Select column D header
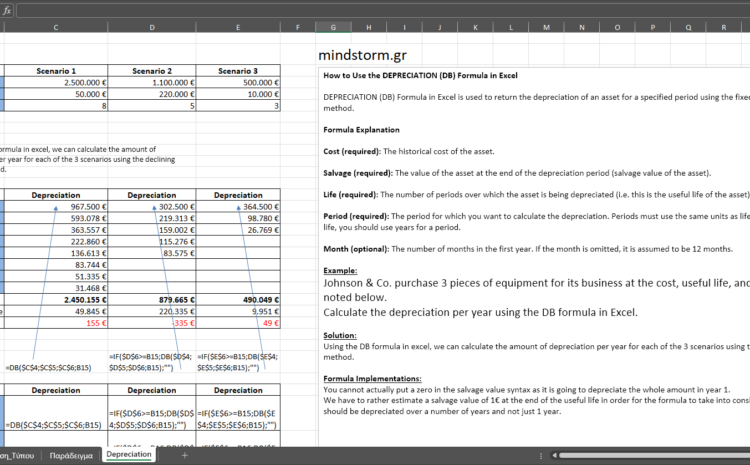Viewport: 750px width, 465px height. click(152, 27)
